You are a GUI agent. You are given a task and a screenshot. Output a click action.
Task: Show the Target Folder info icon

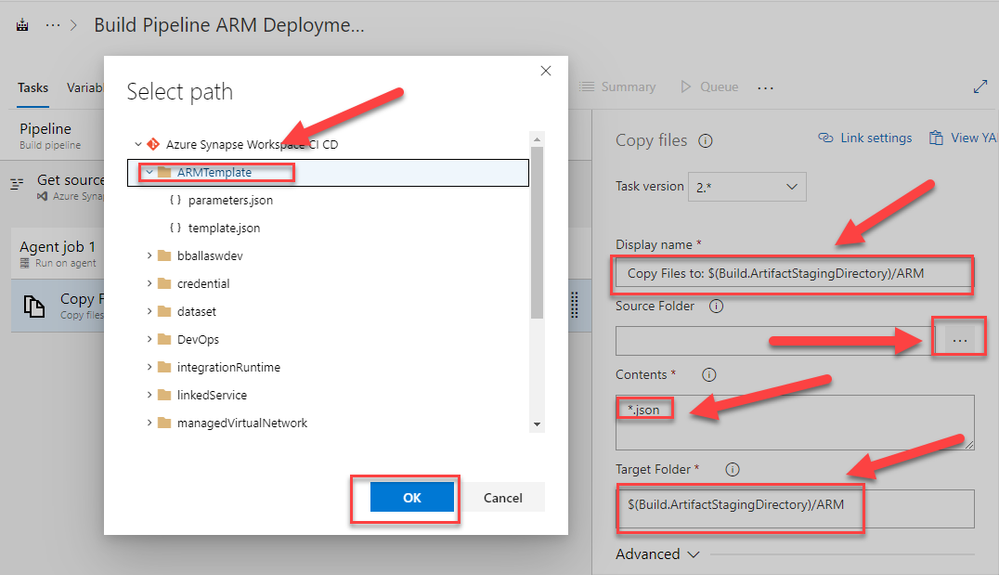point(732,470)
